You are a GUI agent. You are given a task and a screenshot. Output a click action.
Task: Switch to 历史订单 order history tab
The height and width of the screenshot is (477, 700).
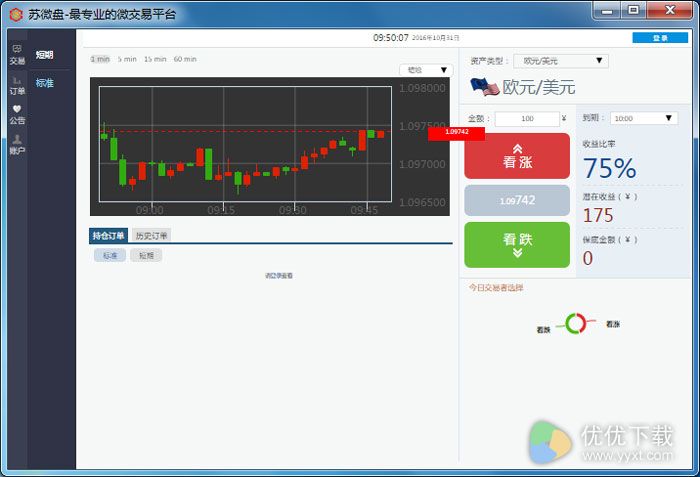point(151,235)
